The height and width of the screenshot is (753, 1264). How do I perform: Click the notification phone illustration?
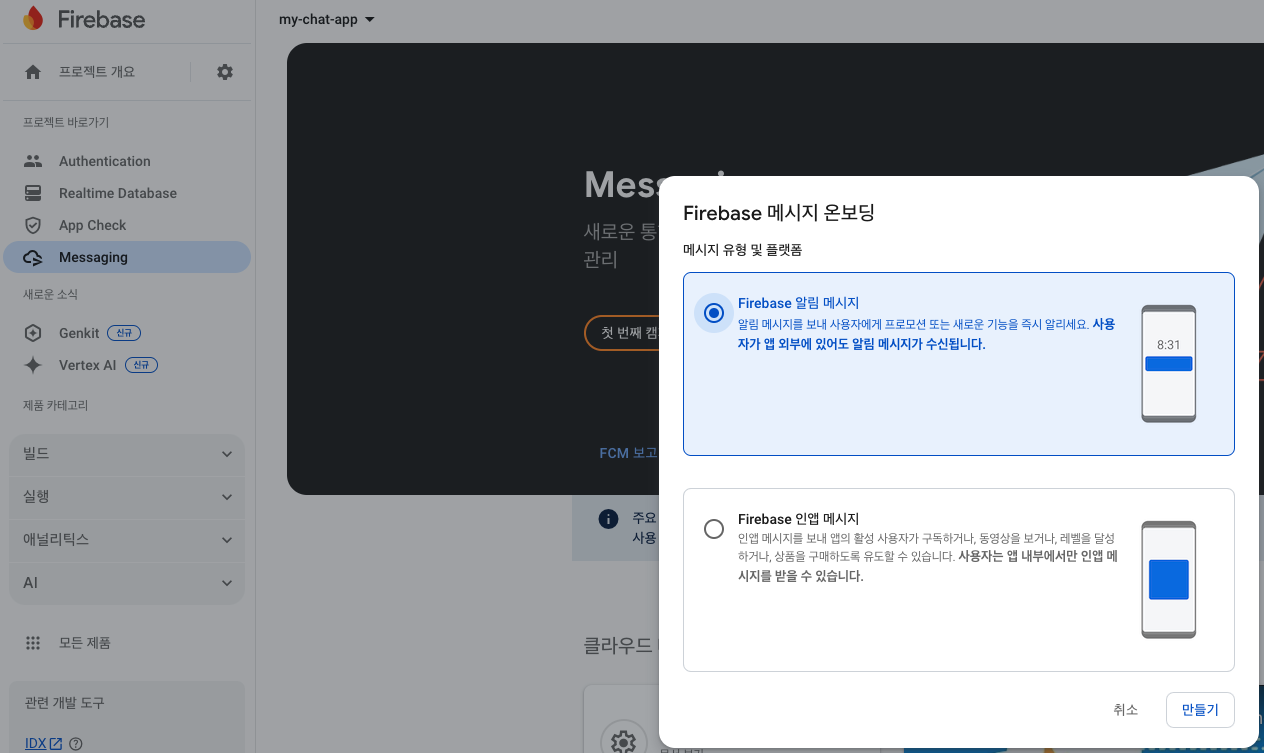click(1168, 364)
